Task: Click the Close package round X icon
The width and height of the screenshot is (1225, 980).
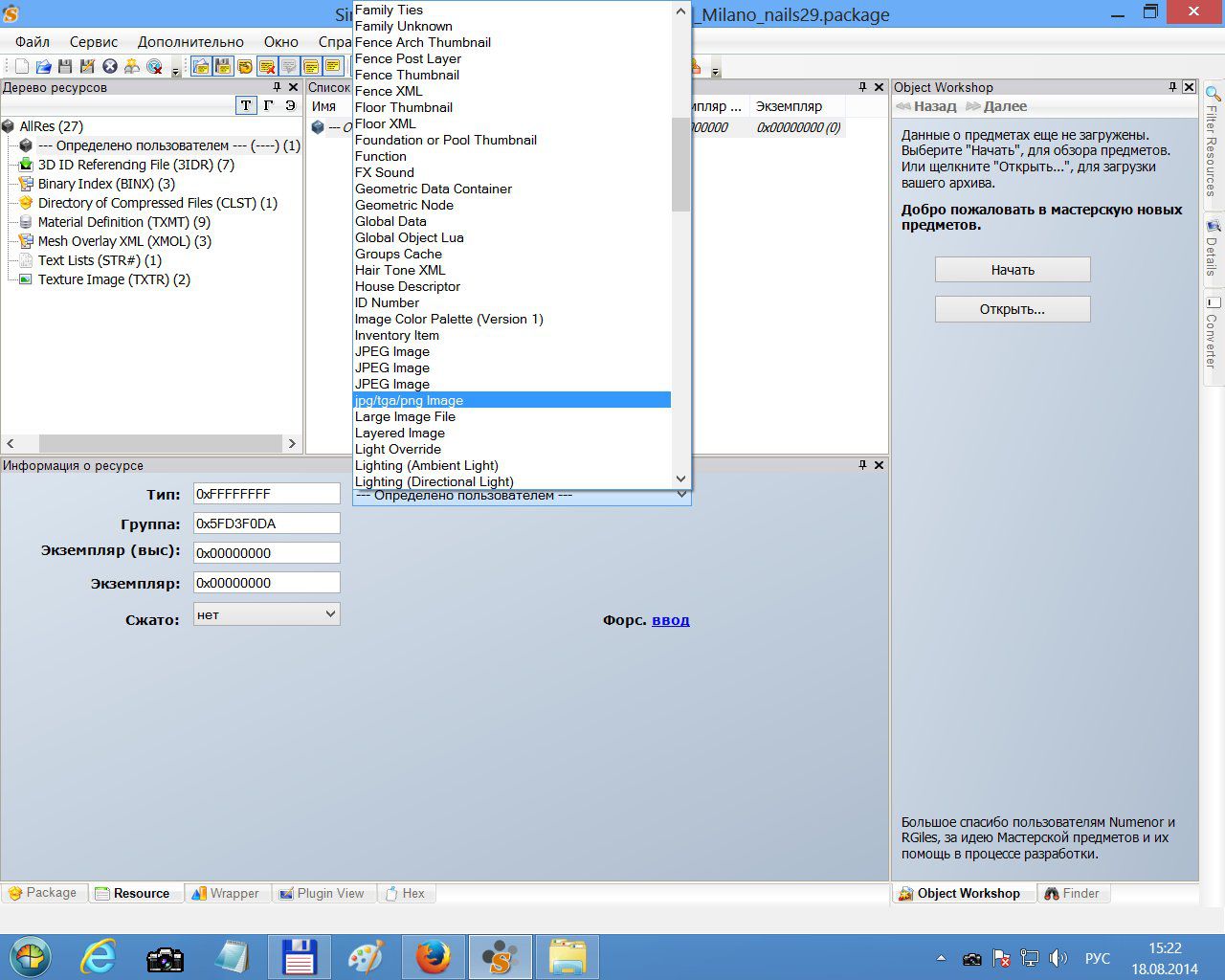Action: (109, 66)
